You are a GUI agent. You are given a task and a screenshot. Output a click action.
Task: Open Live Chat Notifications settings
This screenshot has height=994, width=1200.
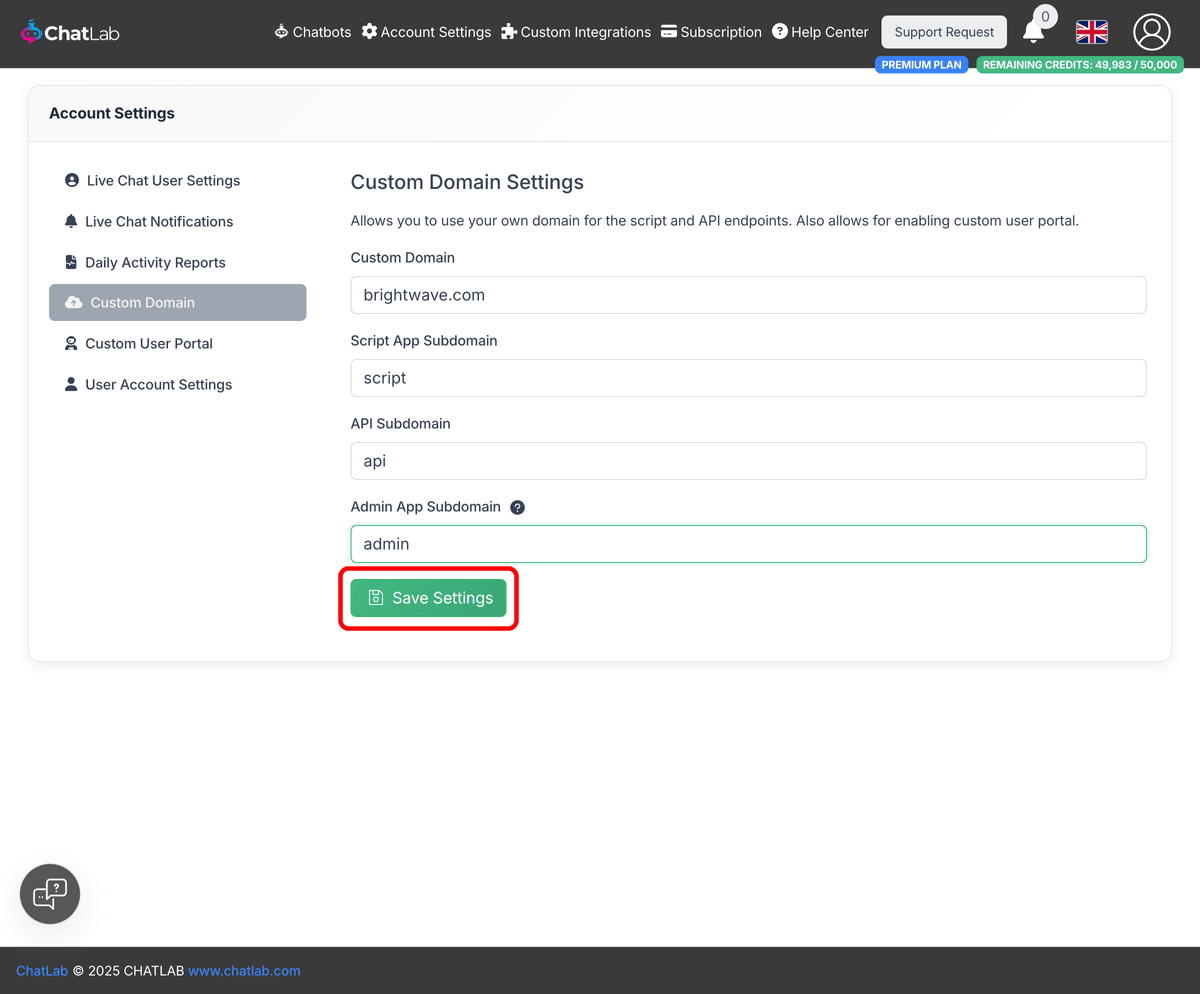click(160, 221)
